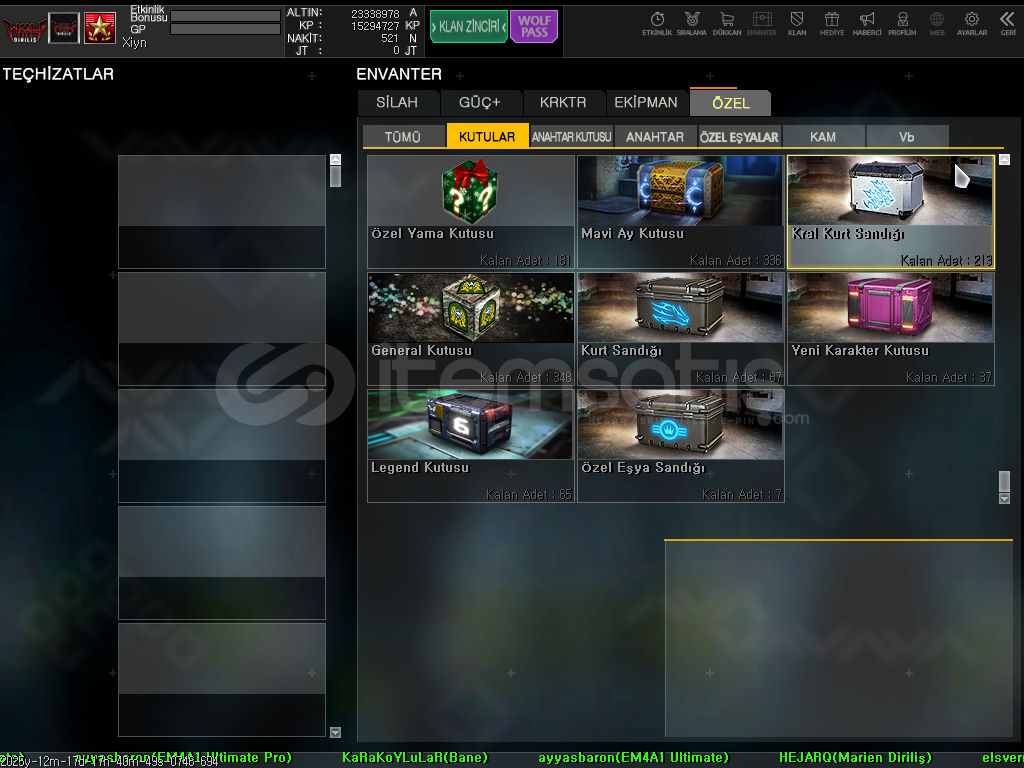Select the Anahtar filter tab
The height and width of the screenshot is (768, 1024).
coord(655,137)
